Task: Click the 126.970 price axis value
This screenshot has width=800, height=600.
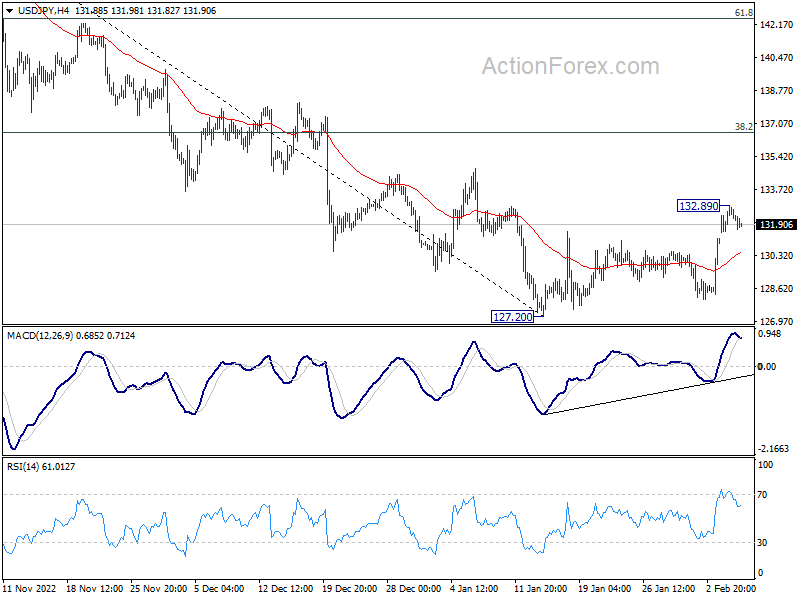Action: (777, 322)
